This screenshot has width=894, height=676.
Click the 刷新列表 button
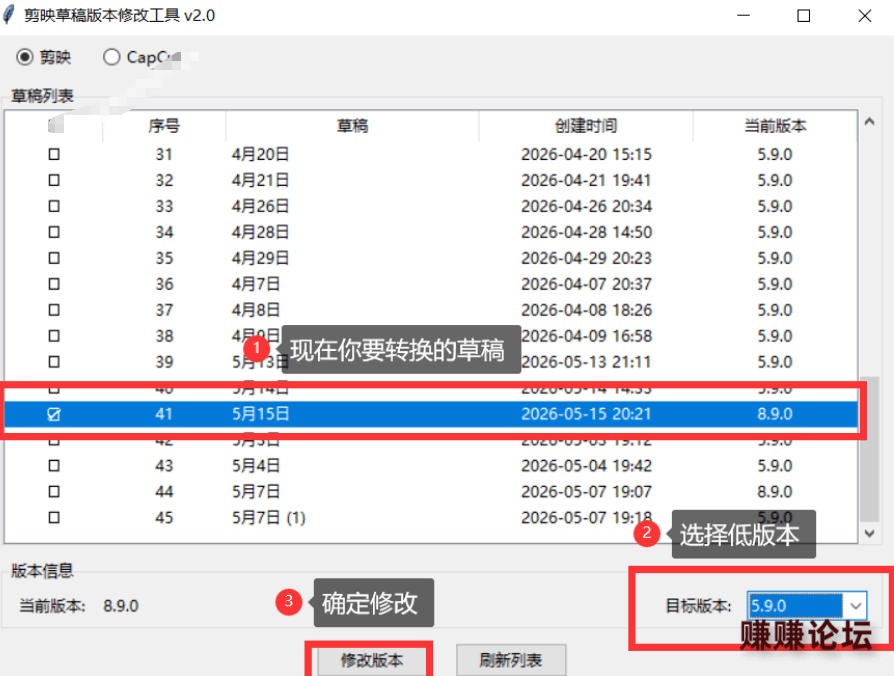coord(511,660)
